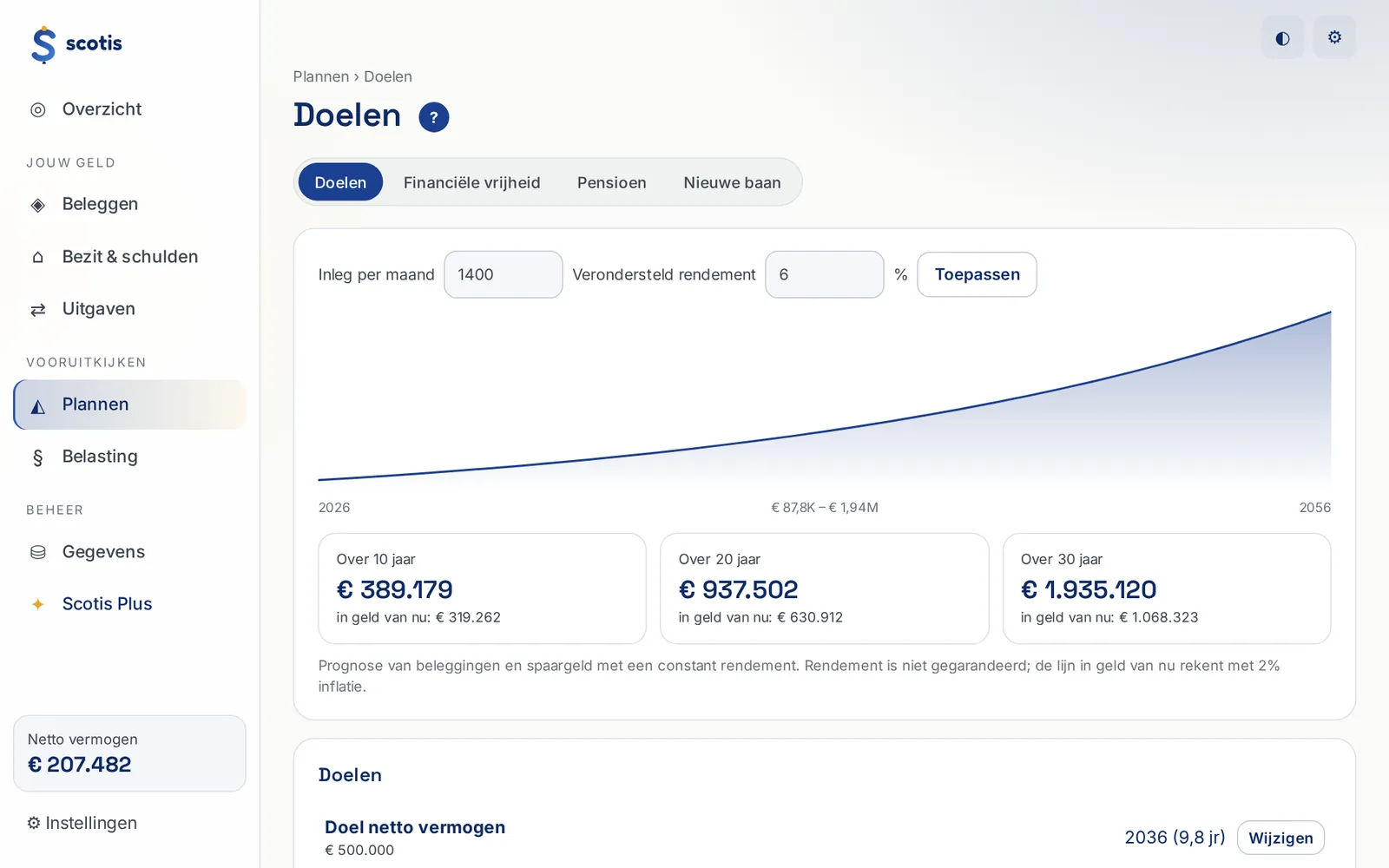Click the Toepassen button
This screenshot has height=868, width=1389.
977,274
